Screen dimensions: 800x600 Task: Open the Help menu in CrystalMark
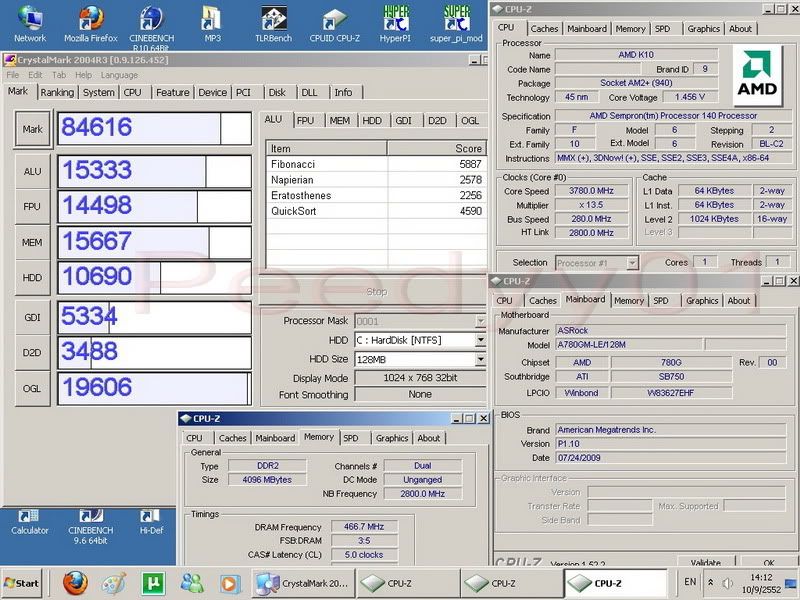point(83,75)
